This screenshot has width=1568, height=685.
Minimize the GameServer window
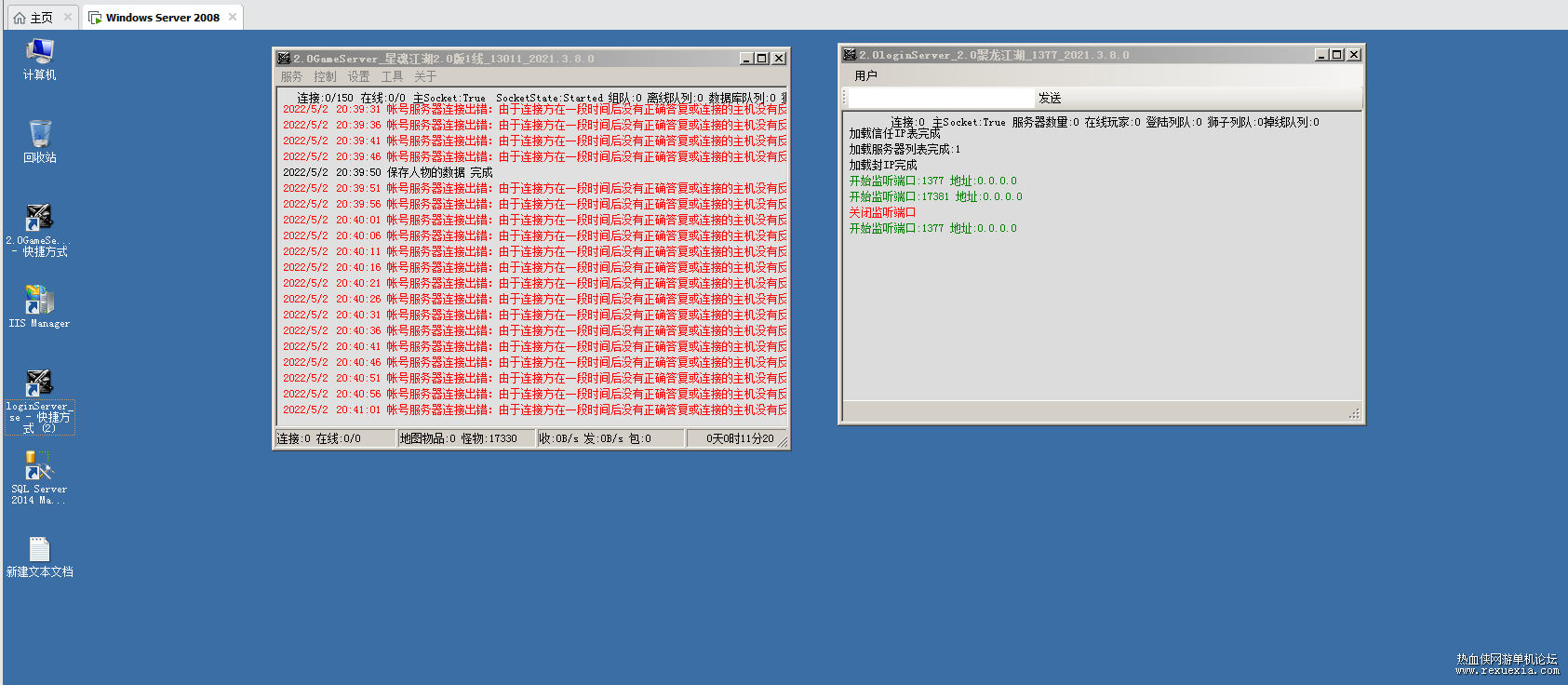746,58
